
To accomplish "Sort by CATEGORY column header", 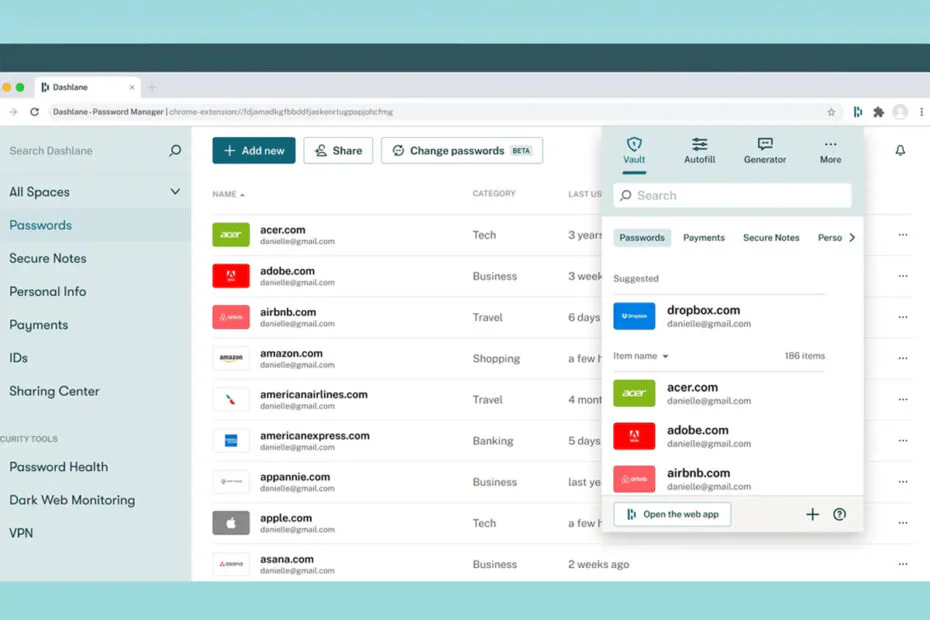I will tap(493, 193).
